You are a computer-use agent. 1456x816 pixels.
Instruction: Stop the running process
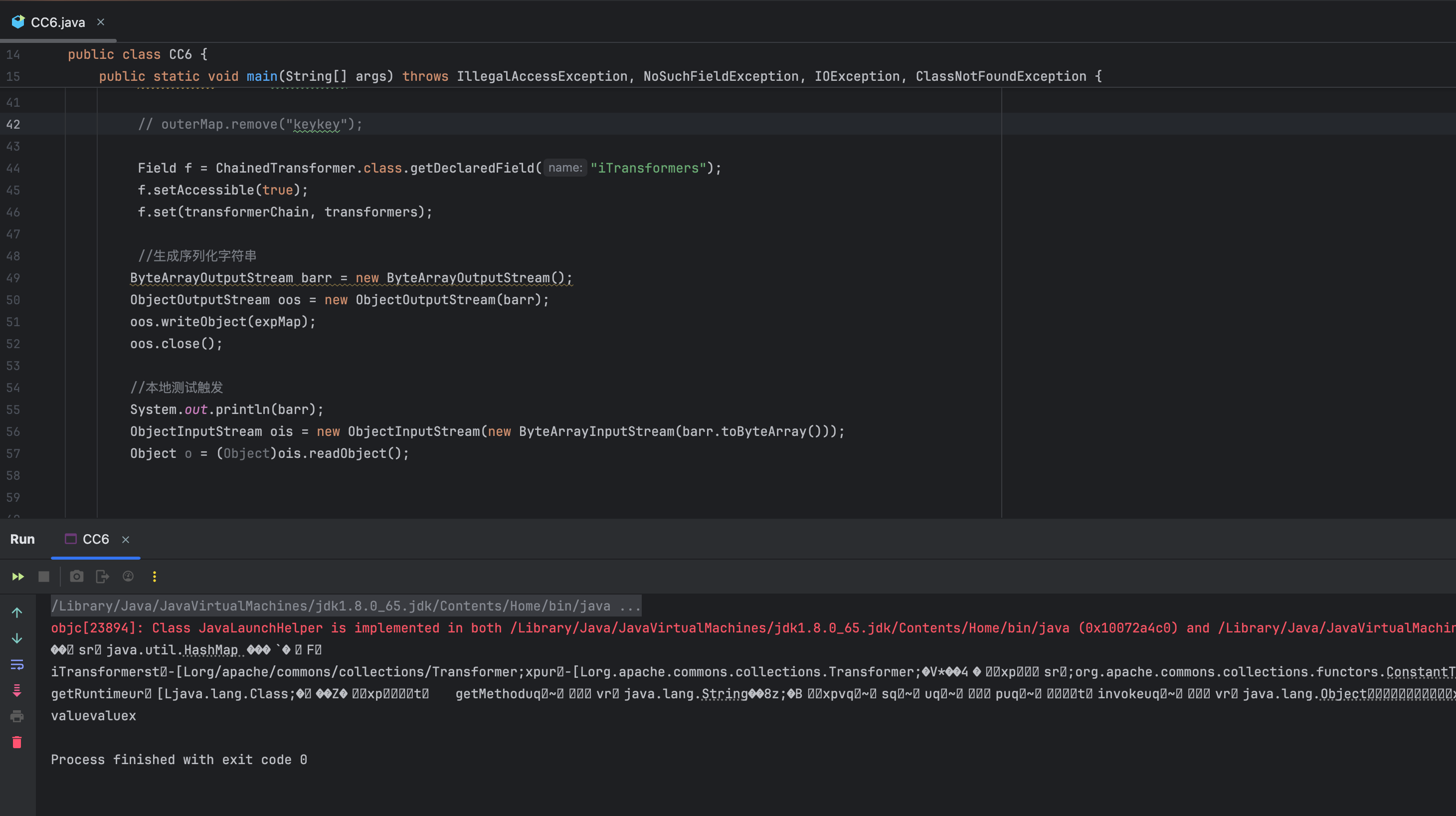[x=43, y=576]
